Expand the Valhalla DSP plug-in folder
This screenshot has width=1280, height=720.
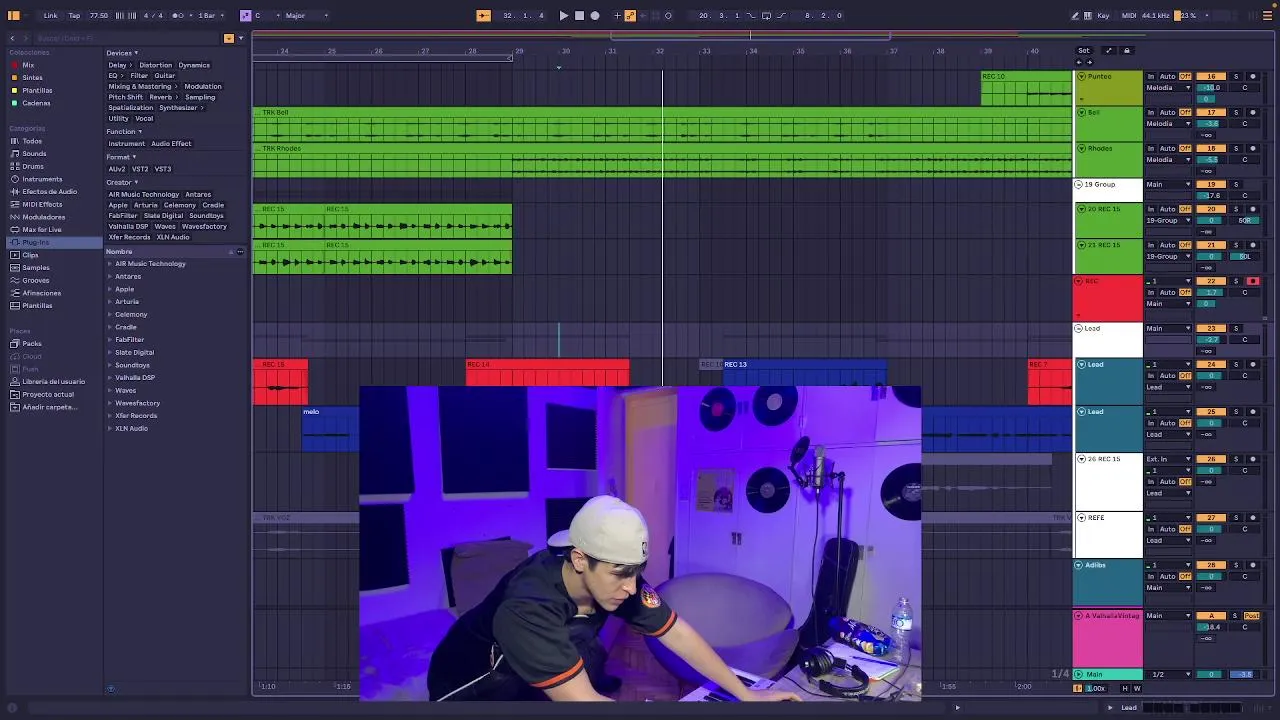click(x=110, y=377)
